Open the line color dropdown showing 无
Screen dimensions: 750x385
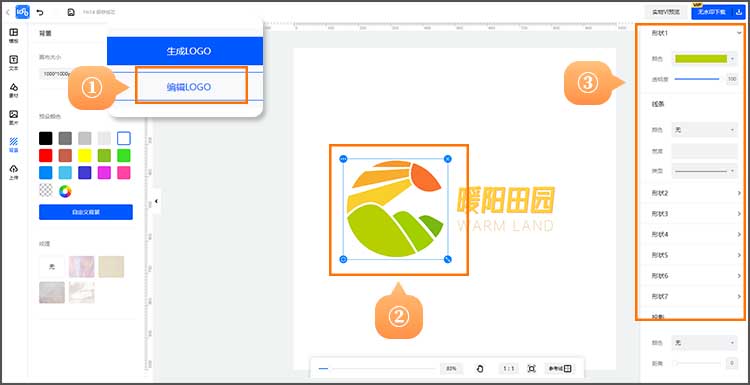[705, 130]
